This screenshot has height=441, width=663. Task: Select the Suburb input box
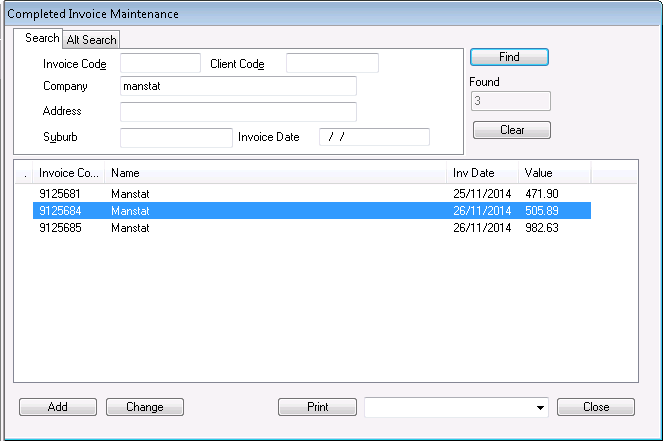click(176, 137)
